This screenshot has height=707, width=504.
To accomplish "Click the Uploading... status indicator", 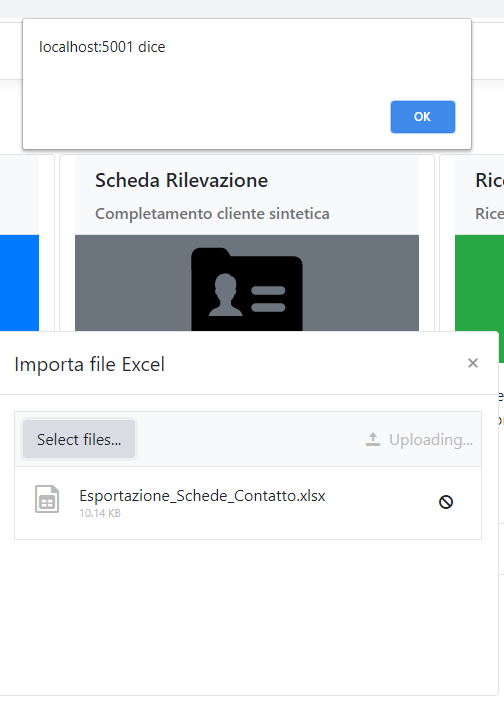I will 419,439.
